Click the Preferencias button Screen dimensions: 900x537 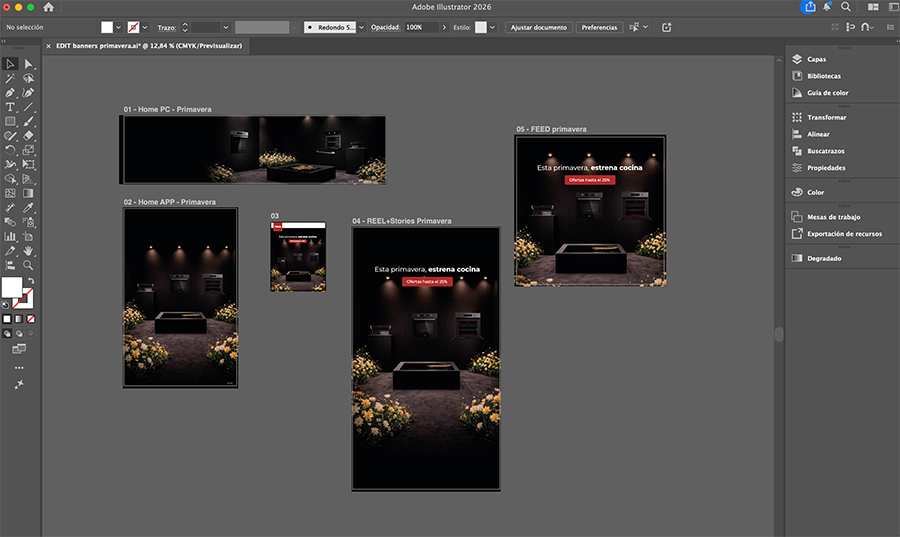point(599,27)
